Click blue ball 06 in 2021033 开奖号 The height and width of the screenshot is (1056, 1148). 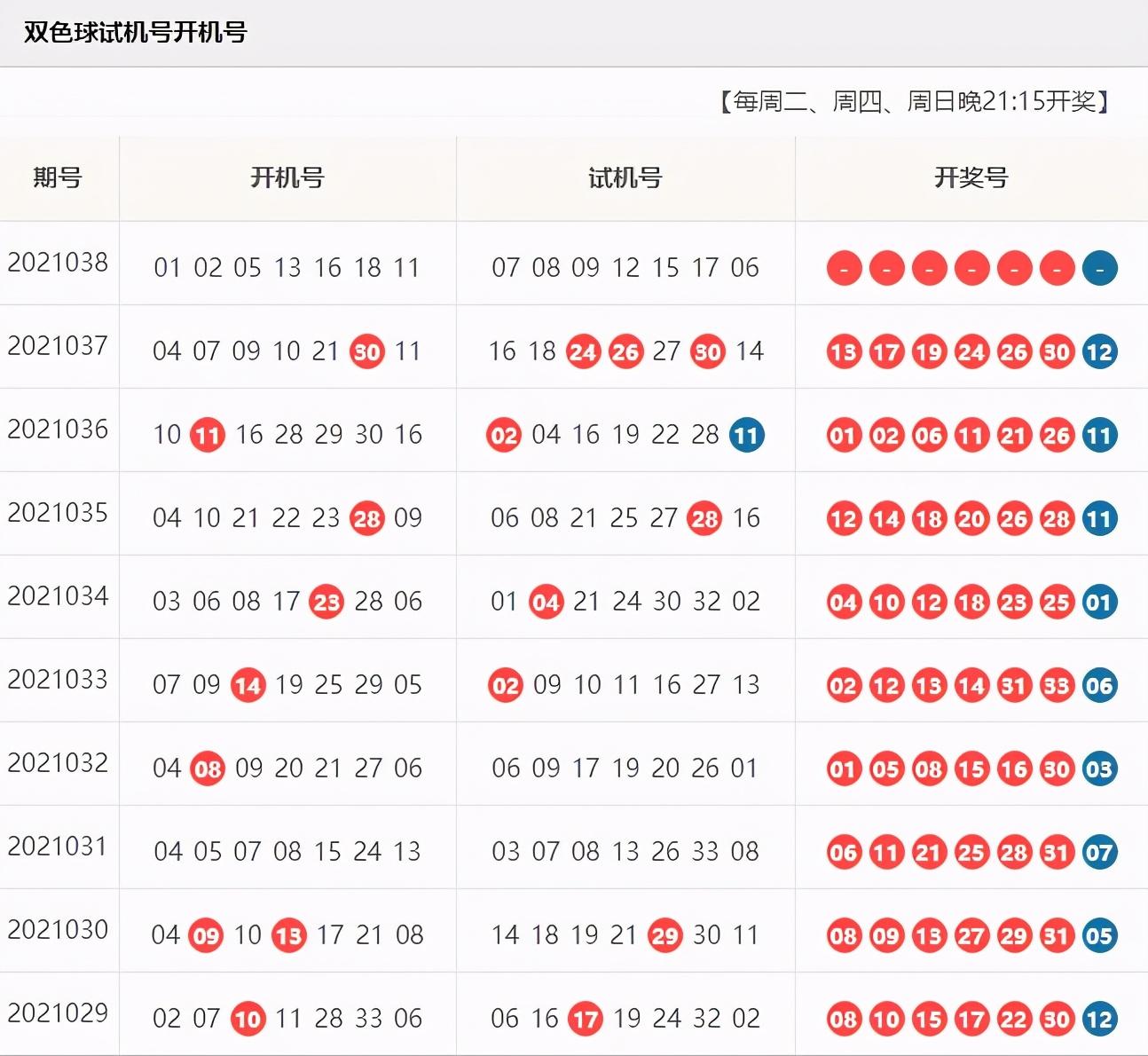click(1099, 686)
